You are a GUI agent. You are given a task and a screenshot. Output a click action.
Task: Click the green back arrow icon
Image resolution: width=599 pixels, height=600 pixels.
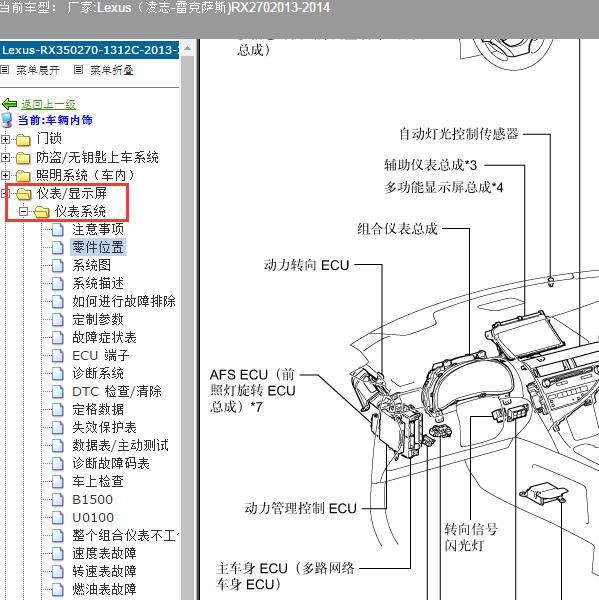pyautogui.click(x=9, y=103)
